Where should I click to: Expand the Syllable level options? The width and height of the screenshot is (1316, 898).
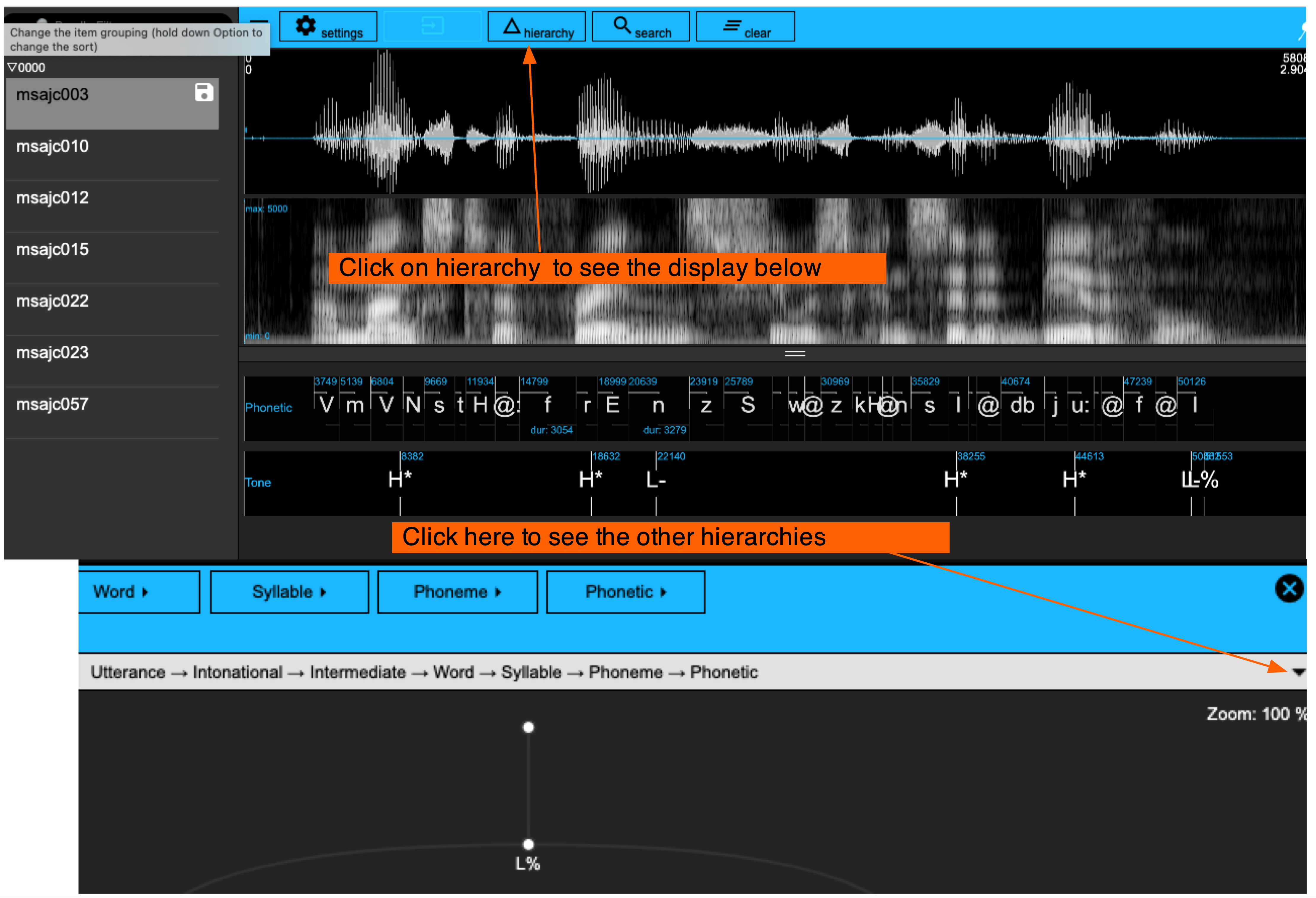point(289,592)
